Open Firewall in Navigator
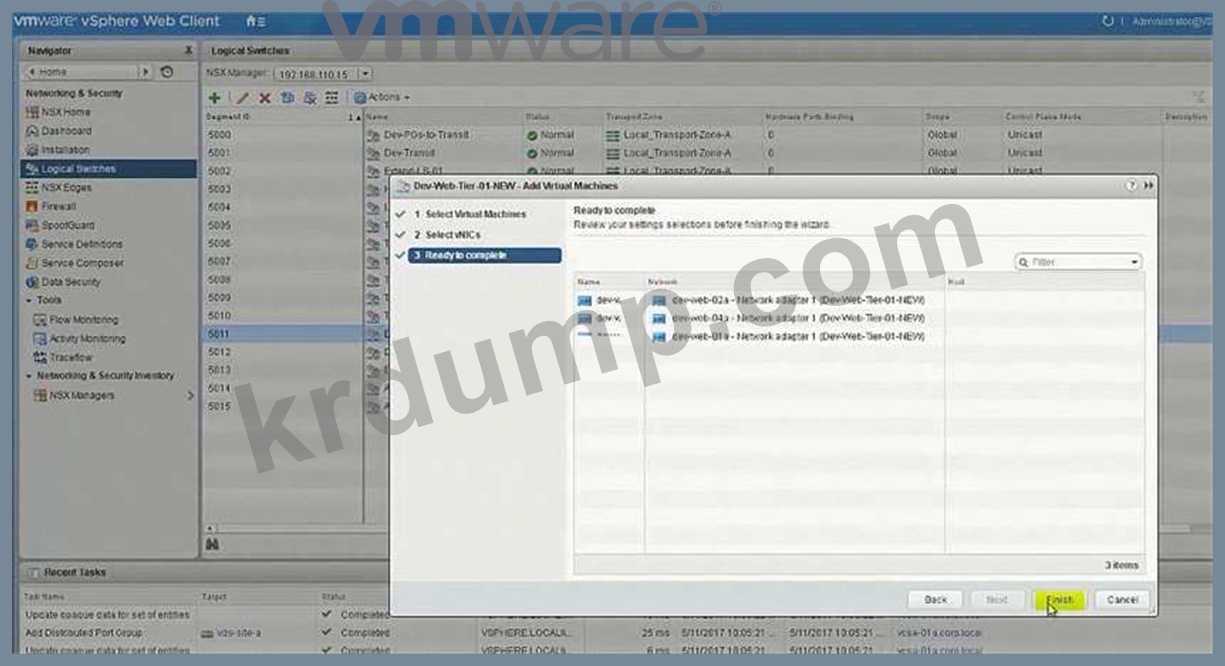The image size is (1225, 666). tap(58, 207)
